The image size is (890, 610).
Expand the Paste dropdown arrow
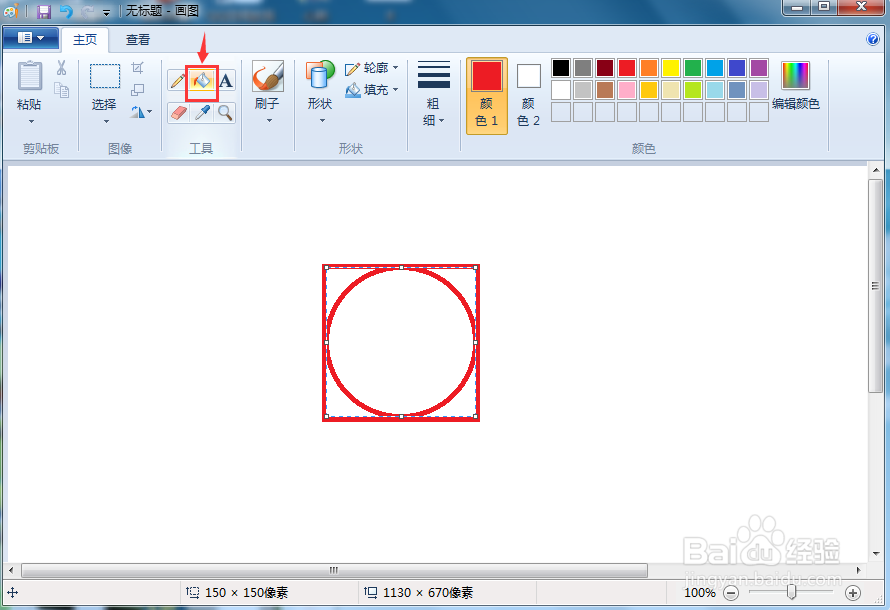coord(31,121)
